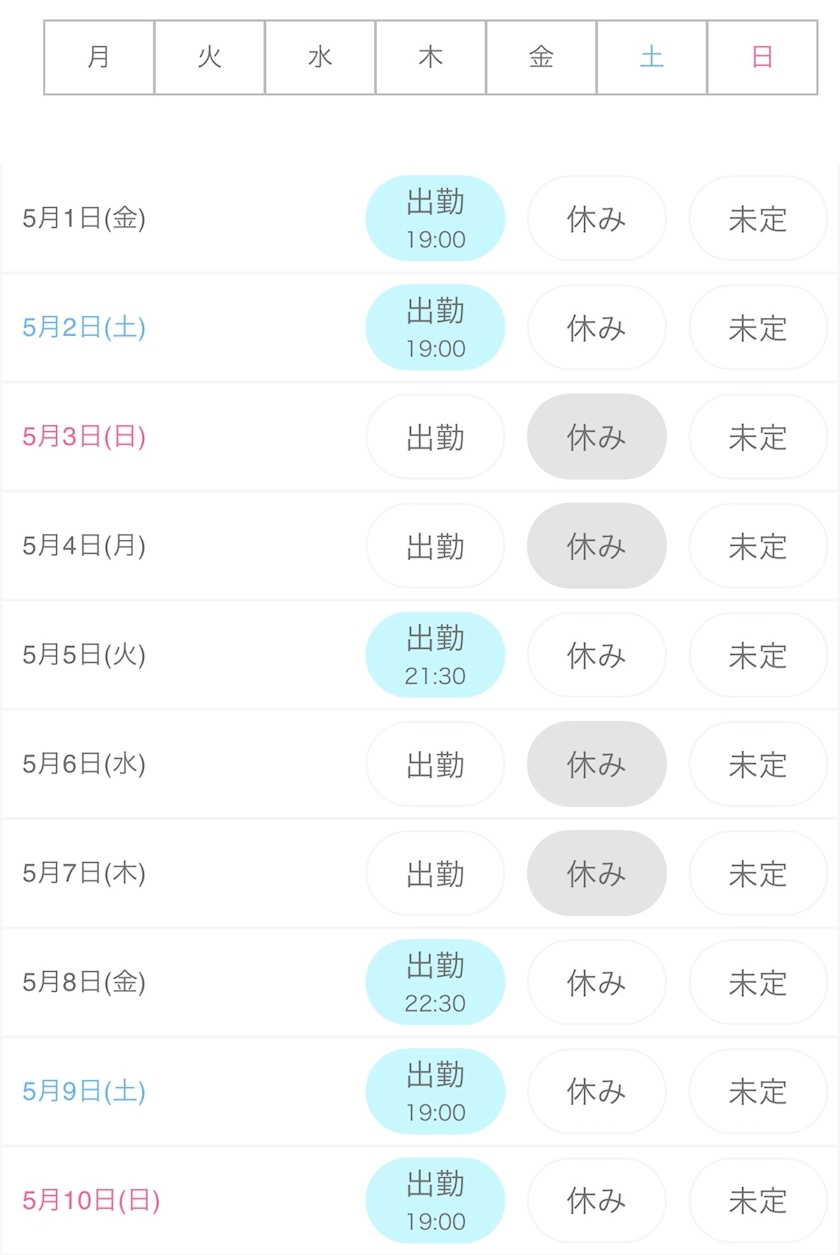Click 出勤 22:30 button for 5月8日

435,982
